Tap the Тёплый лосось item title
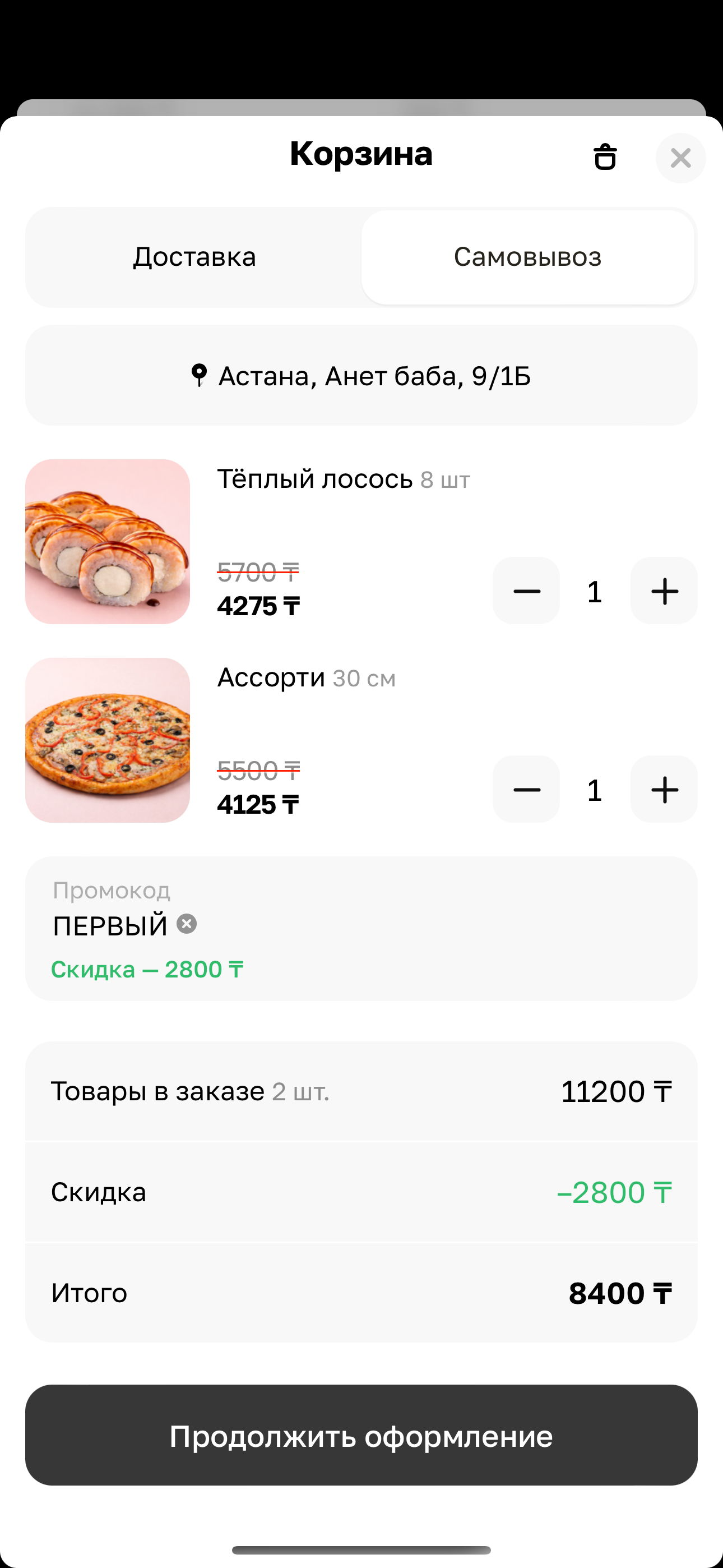Viewport: 723px width, 1568px height. 315,479
